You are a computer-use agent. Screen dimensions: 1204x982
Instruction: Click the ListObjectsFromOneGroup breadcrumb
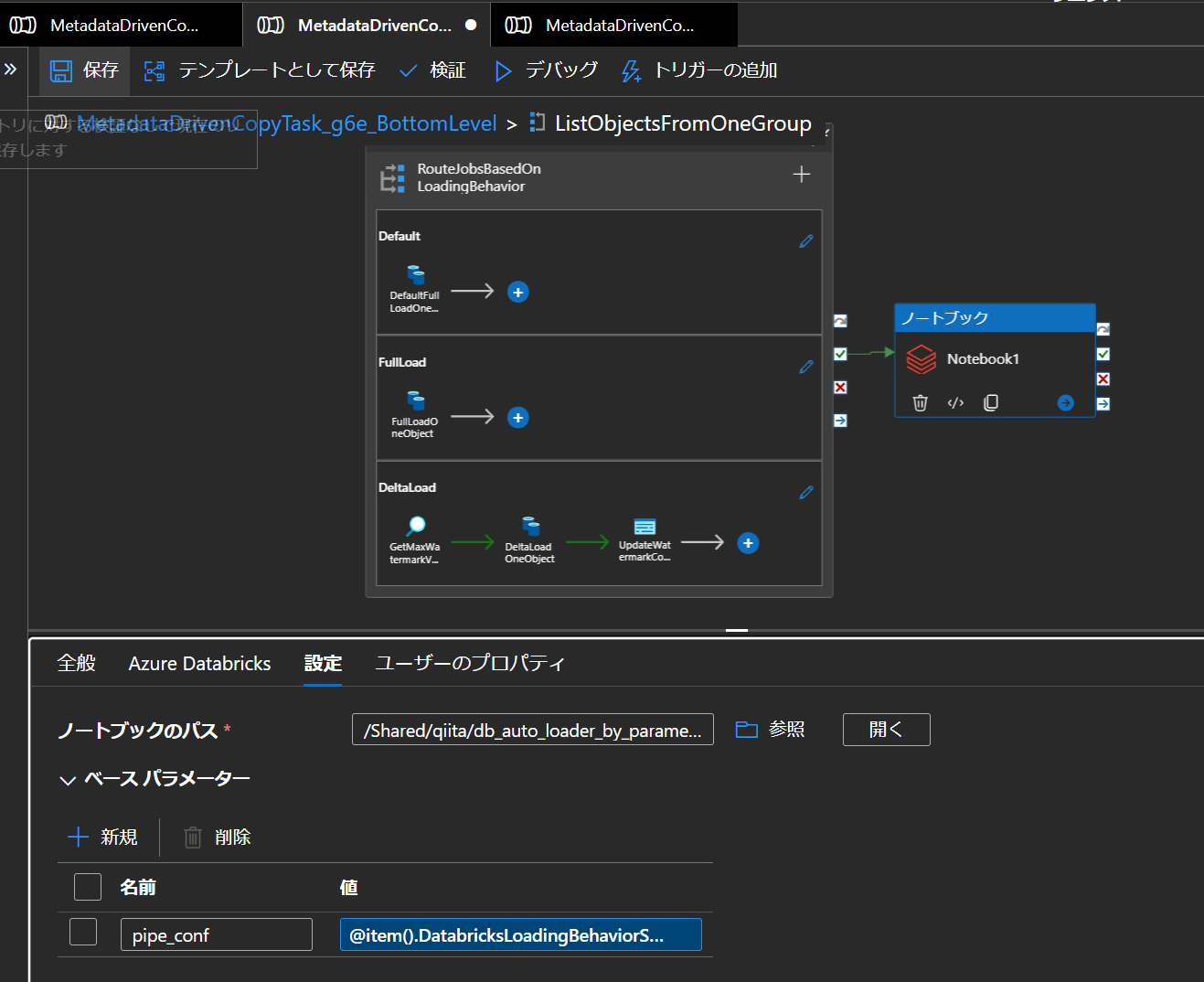click(683, 123)
